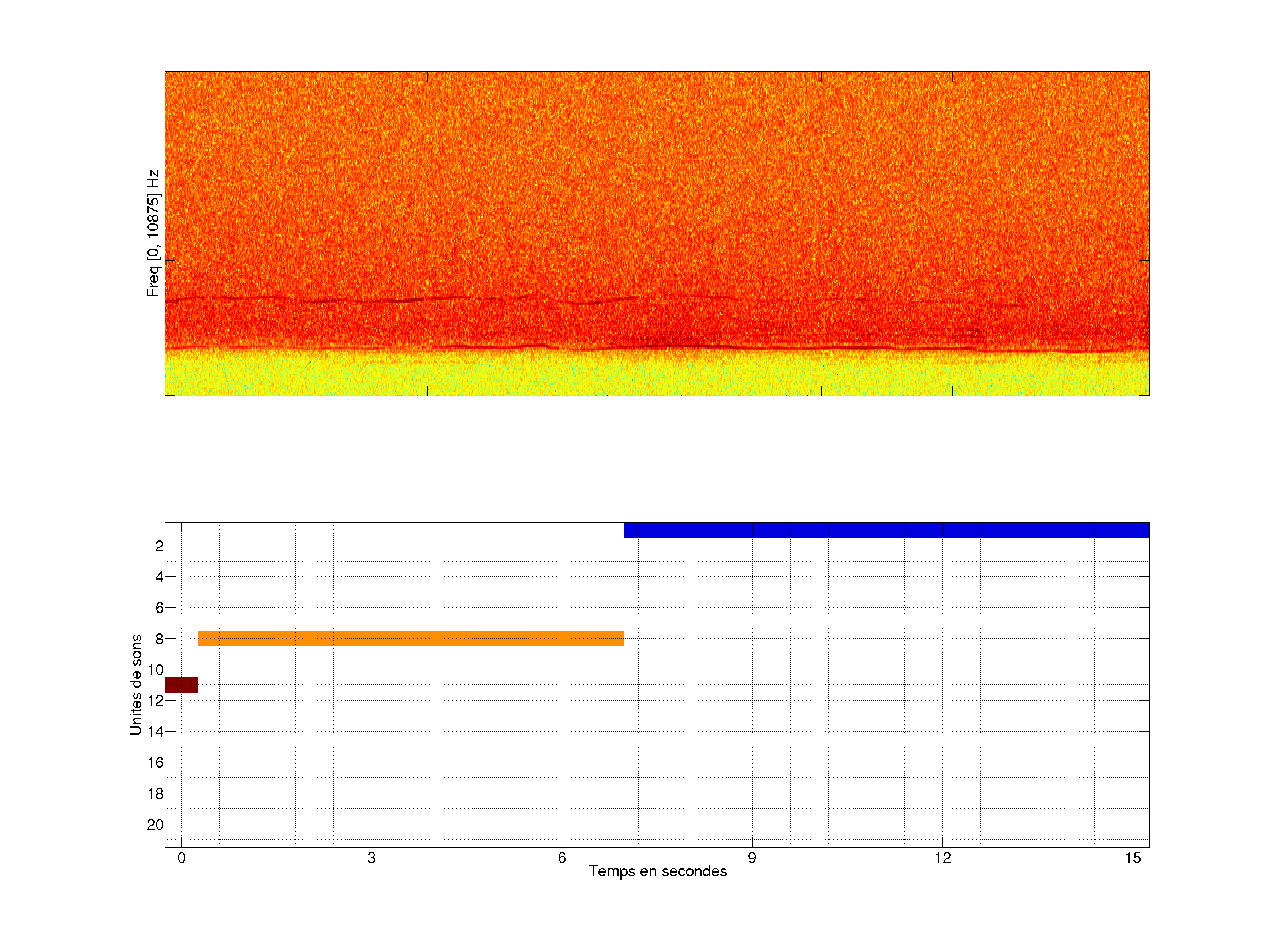Click x-axis tick label 15

pos(1132,858)
